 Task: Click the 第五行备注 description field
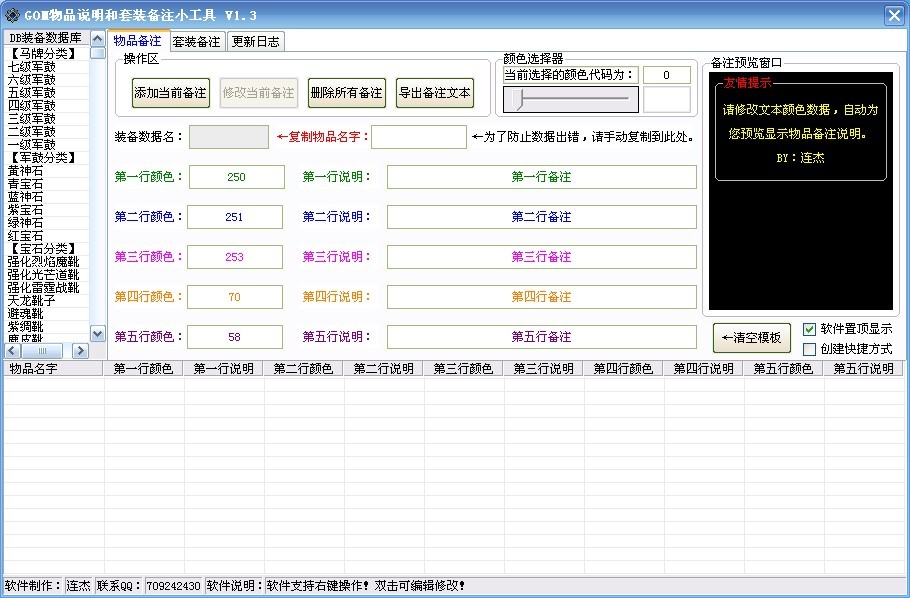point(541,337)
